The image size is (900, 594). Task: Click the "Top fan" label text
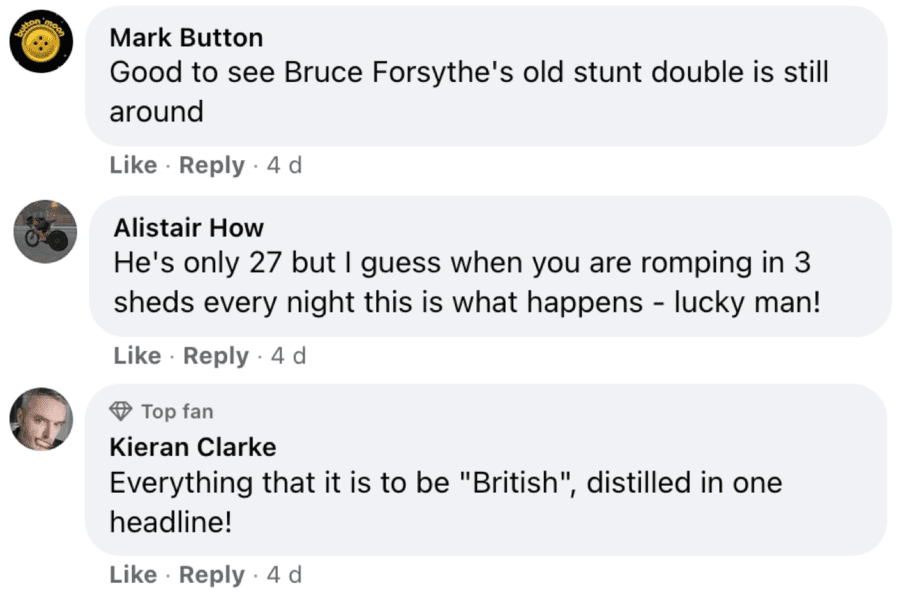177,411
